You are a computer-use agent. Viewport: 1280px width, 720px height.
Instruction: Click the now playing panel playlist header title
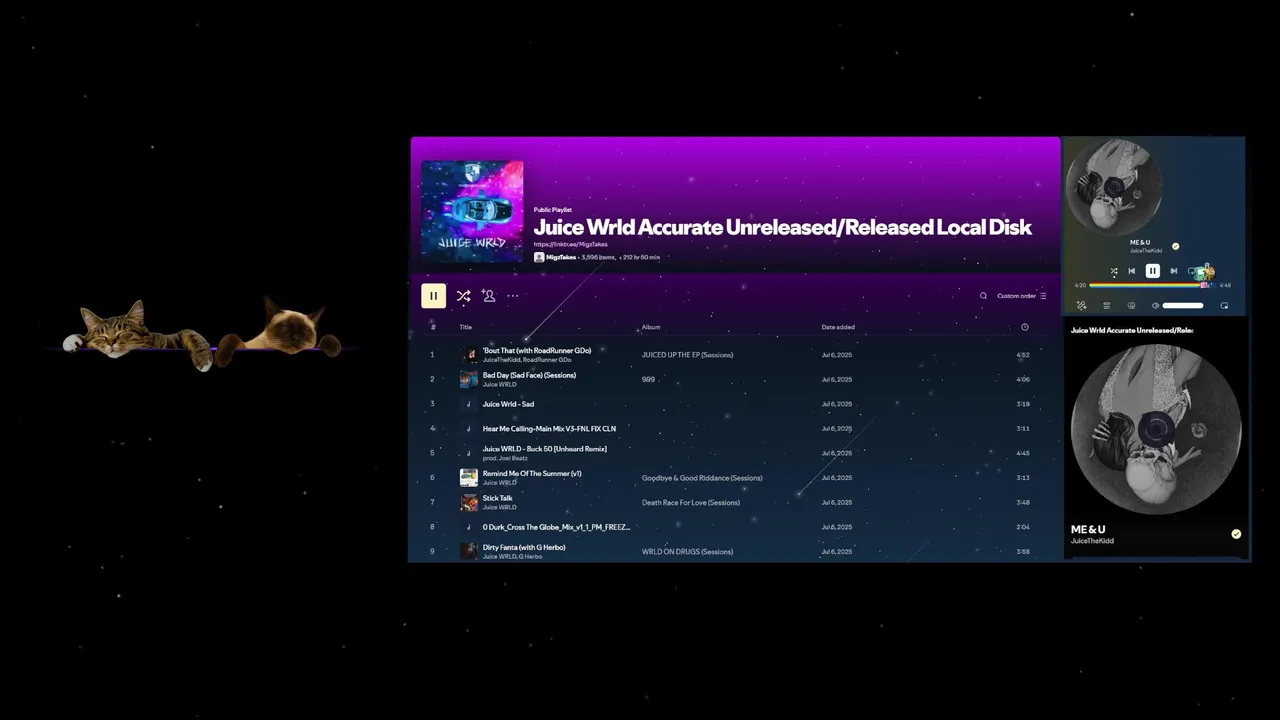[1132, 330]
